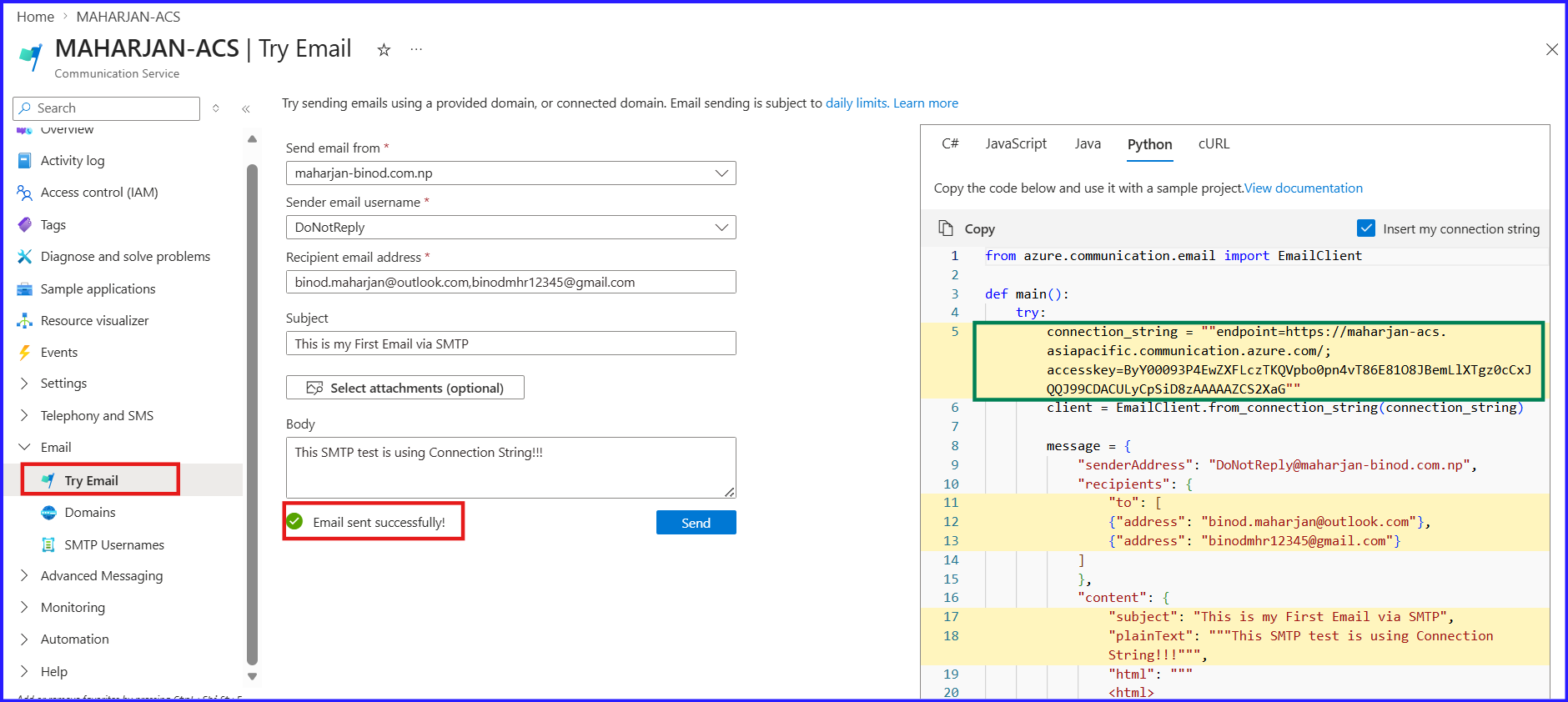The image size is (1568, 702).
Task: Click the sort arrows icon next to Search
Action: (x=216, y=108)
